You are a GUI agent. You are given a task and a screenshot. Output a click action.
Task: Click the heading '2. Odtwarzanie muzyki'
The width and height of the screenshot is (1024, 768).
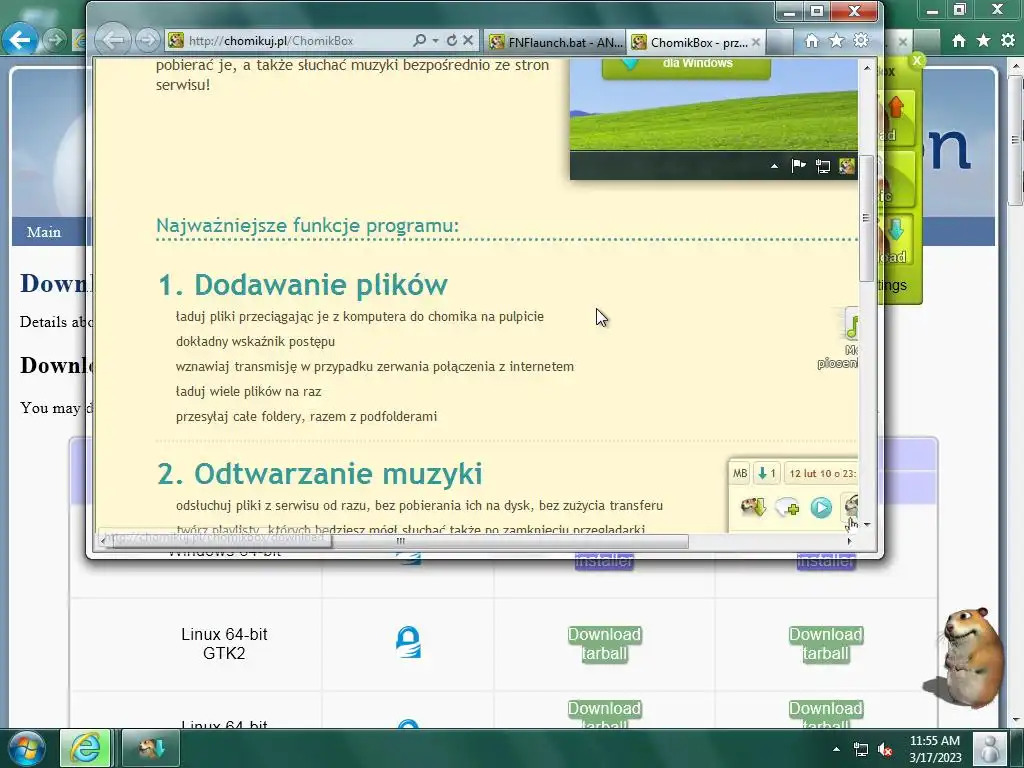pos(320,474)
